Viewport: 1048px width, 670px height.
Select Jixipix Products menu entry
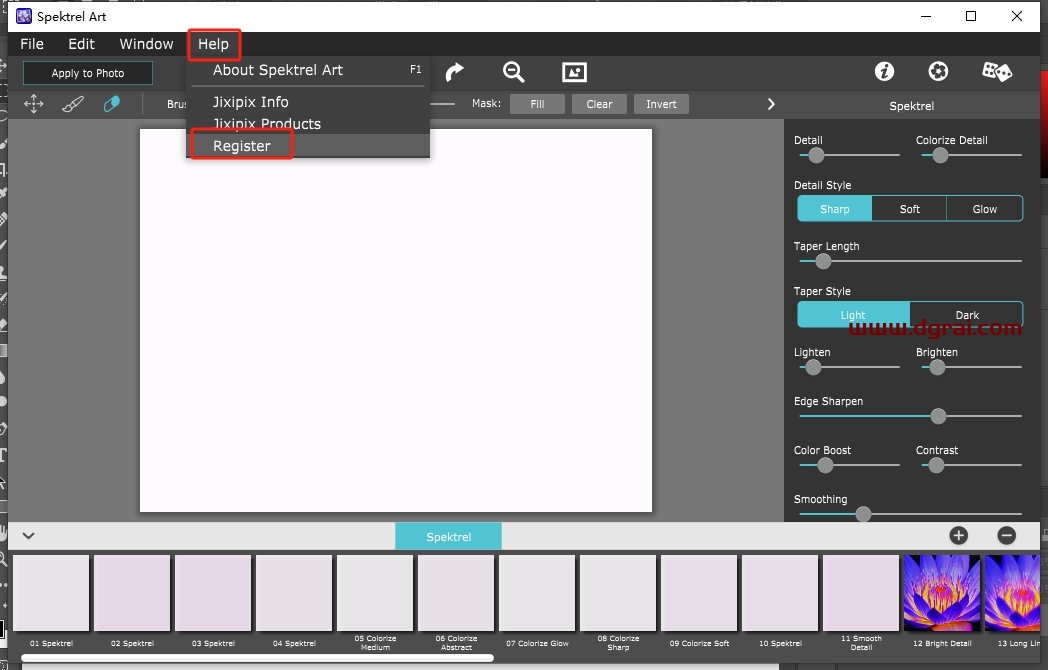pos(307,124)
